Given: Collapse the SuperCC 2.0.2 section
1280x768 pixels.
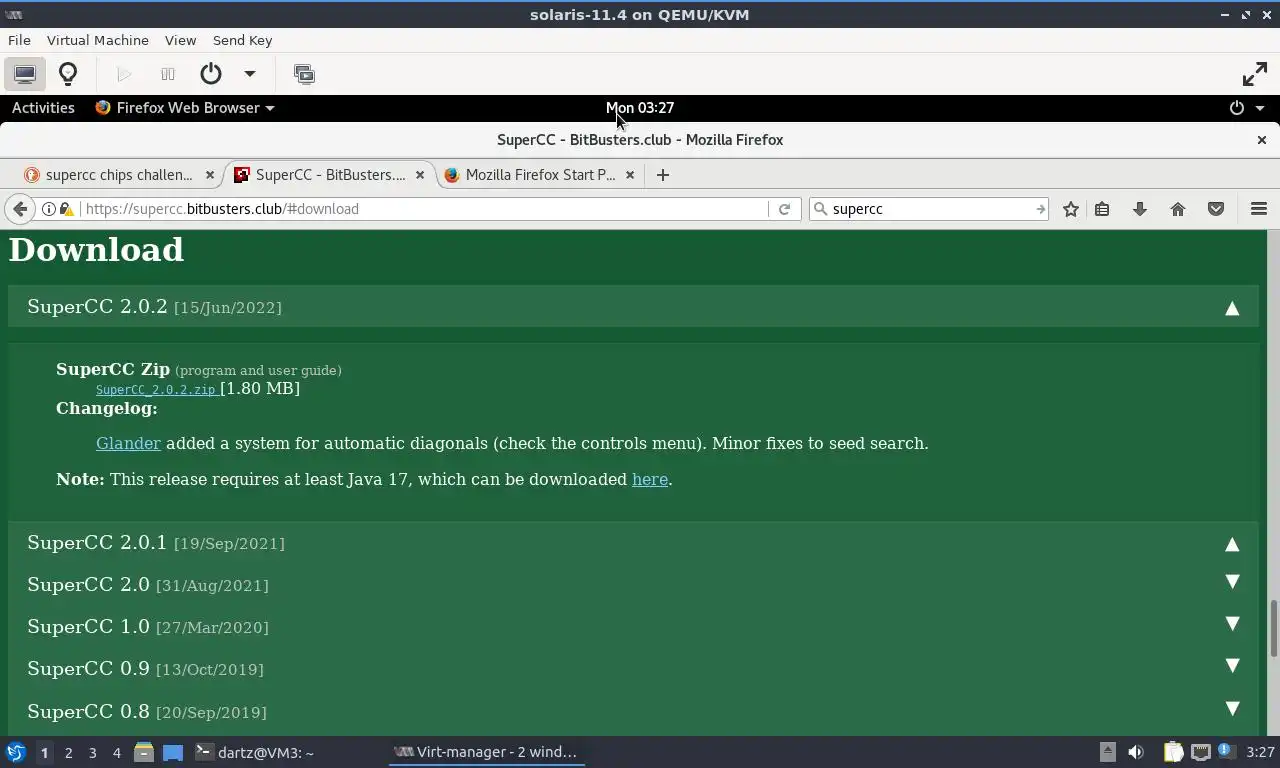Looking at the screenshot, I should tap(1232, 308).
